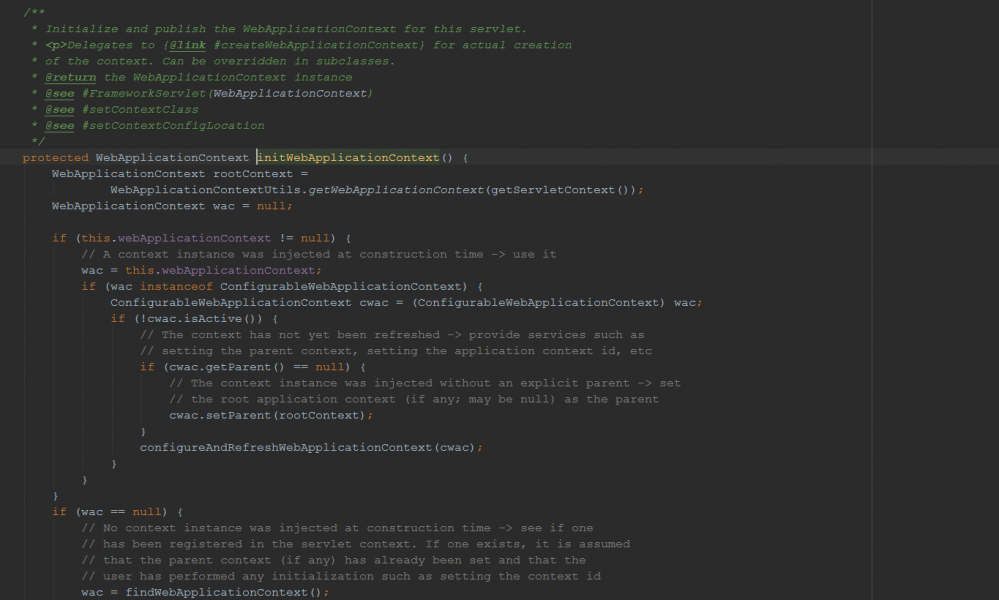This screenshot has height=600, width=999.
Task: Click configureAndRefreshWebApplicationContext method call
Action: (x=286, y=448)
